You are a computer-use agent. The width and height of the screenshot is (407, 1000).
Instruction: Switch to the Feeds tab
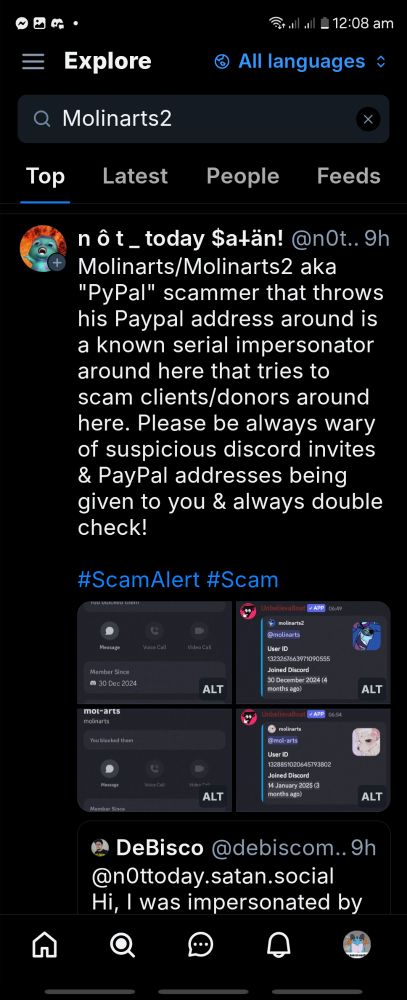pos(348,176)
